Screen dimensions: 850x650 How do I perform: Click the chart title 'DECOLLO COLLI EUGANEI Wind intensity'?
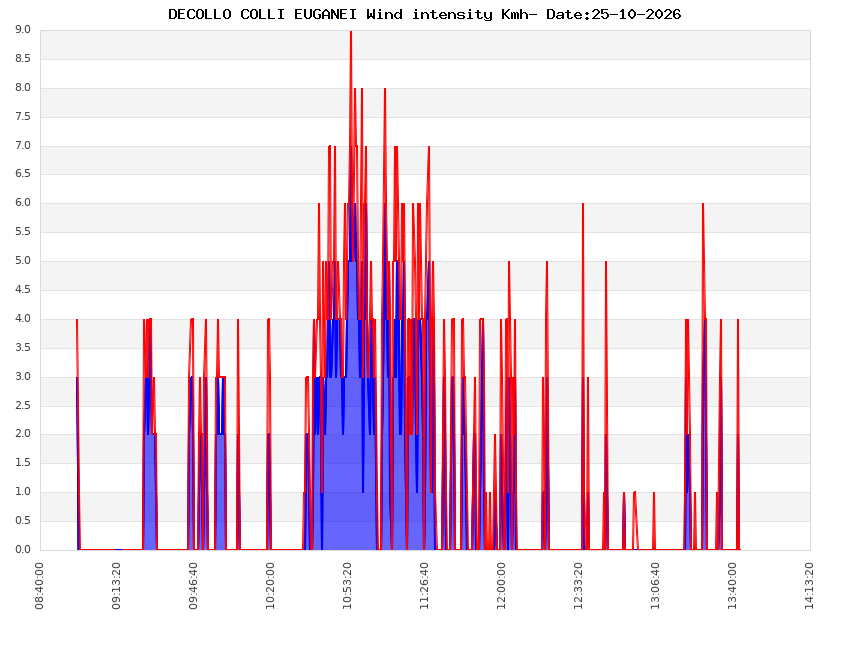pos(331,15)
